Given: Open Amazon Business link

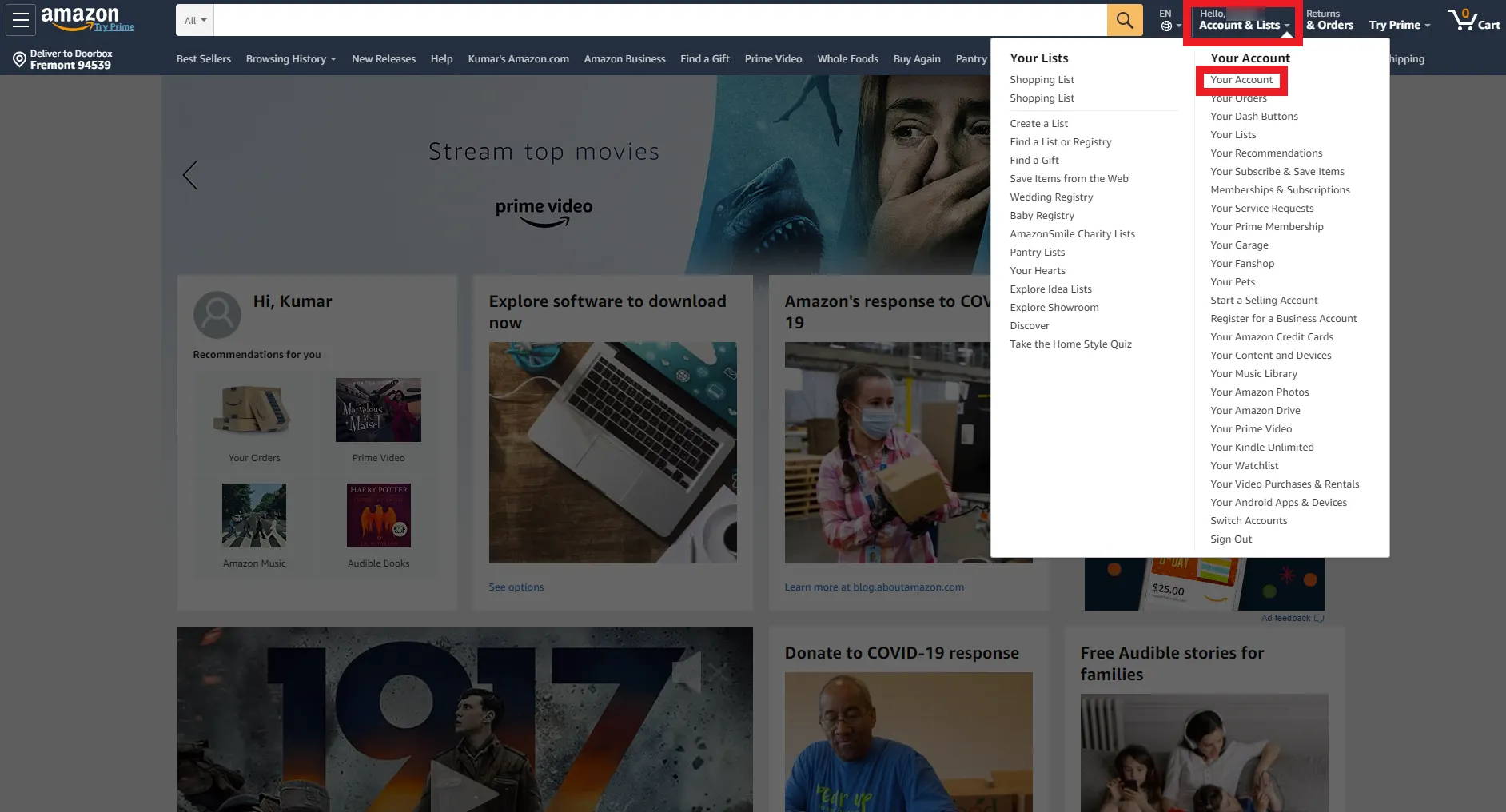Looking at the screenshot, I should (x=624, y=58).
